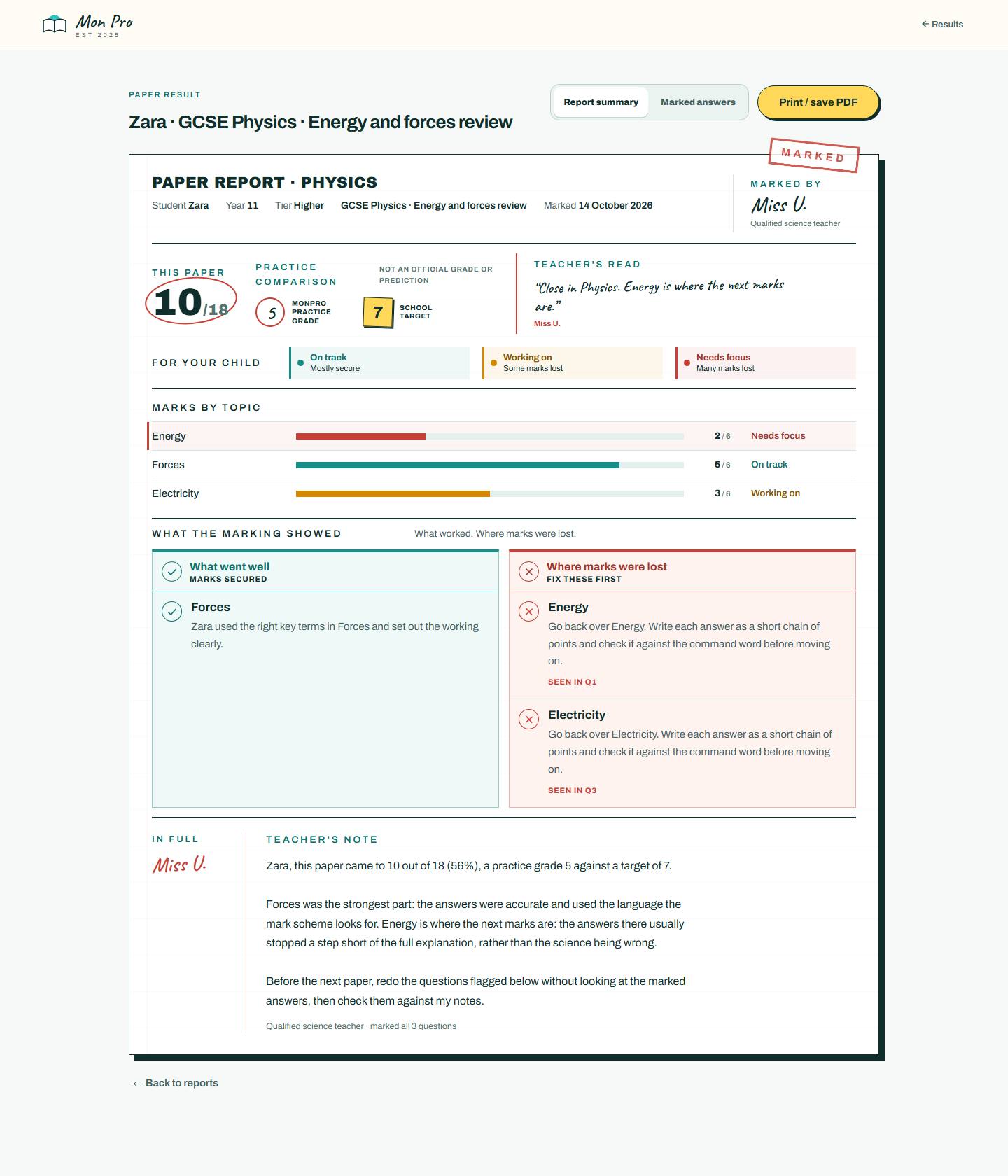Open the Marked answers tab
Viewport: 1008px width, 1176px height.
click(698, 102)
